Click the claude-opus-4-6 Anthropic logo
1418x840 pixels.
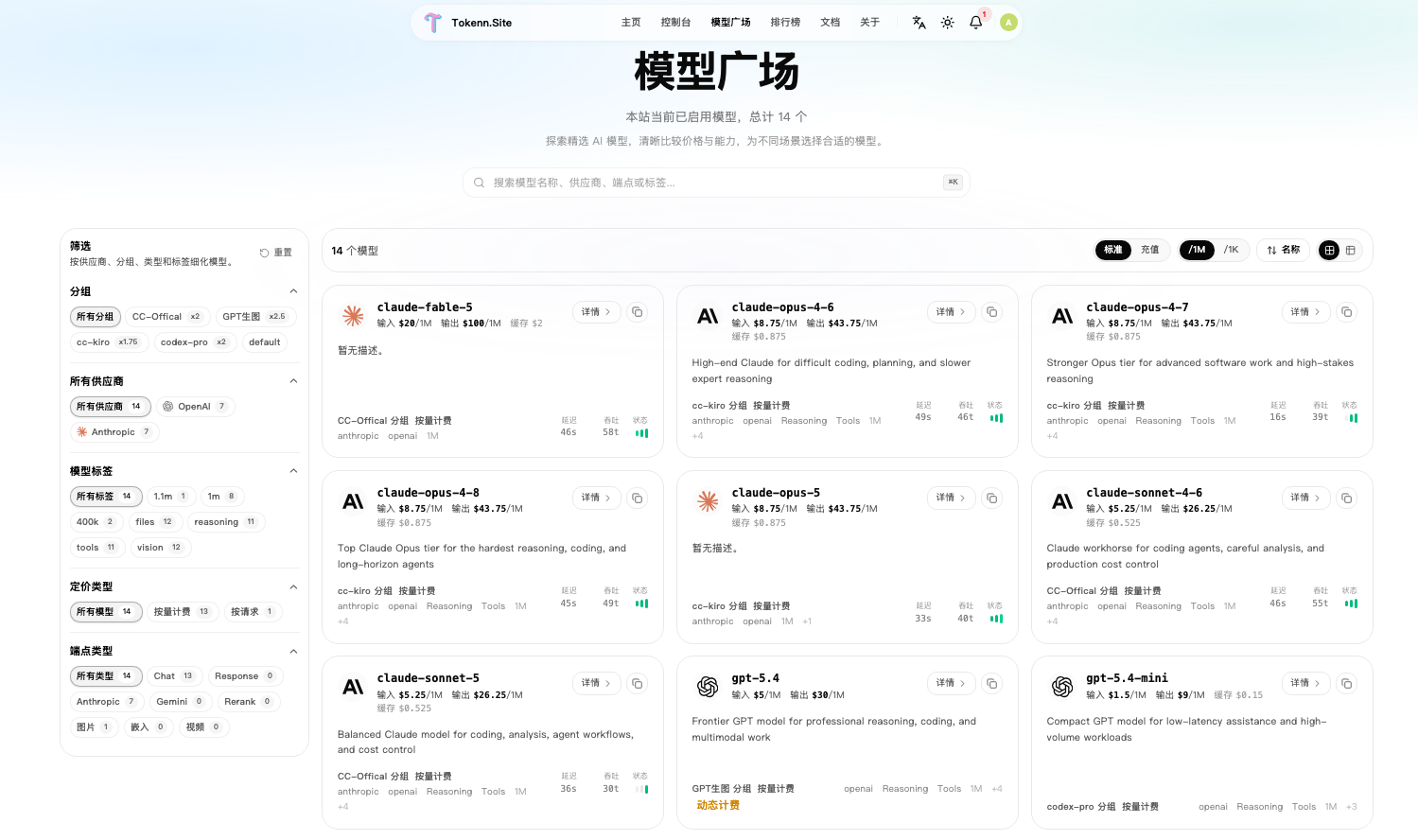(x=708, y=316)
